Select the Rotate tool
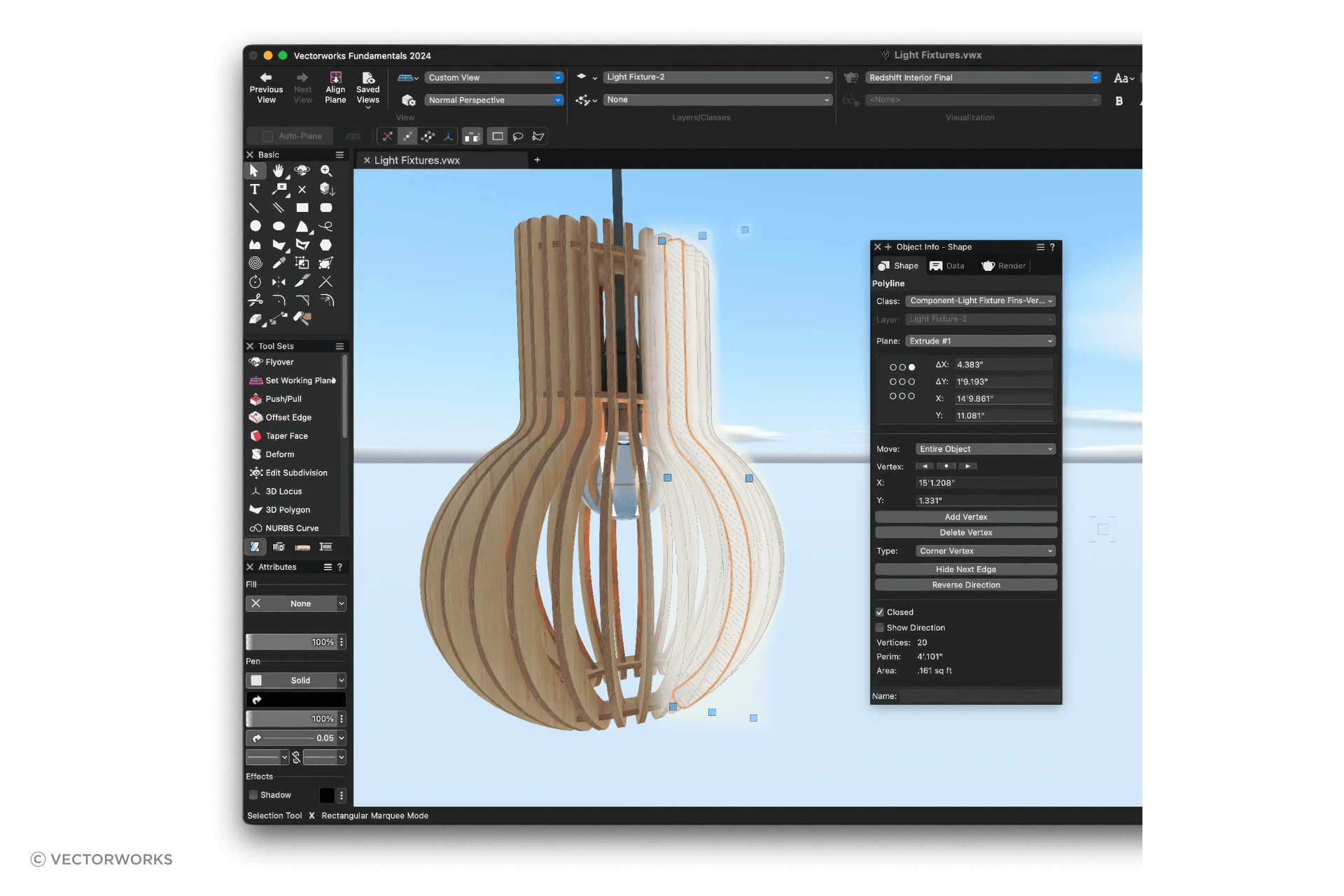The width and height of the screenshot is (1344, 896). pyautogui.click(x=255, y=282)
